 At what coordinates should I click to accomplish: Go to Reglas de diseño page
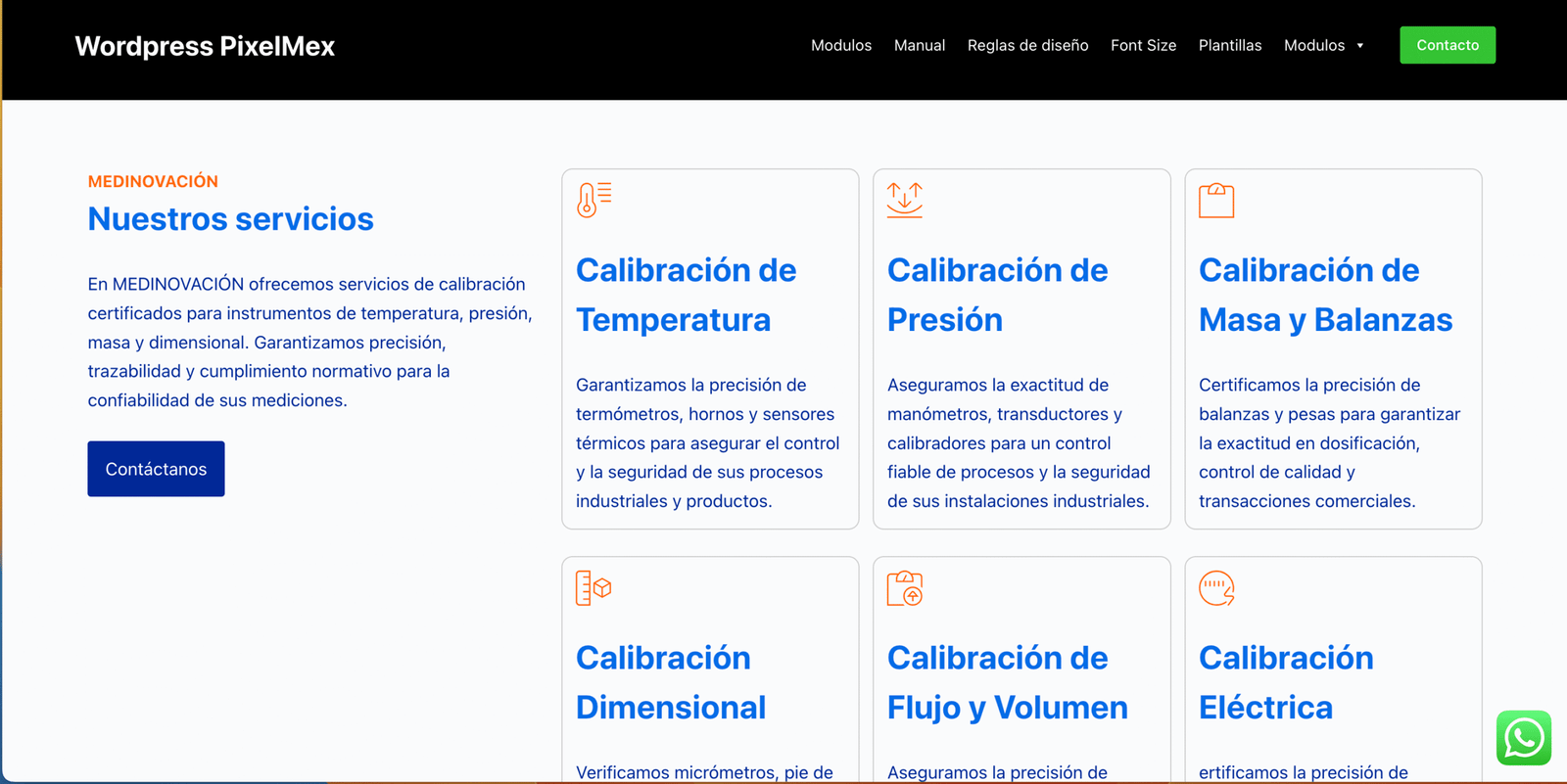1027,46
